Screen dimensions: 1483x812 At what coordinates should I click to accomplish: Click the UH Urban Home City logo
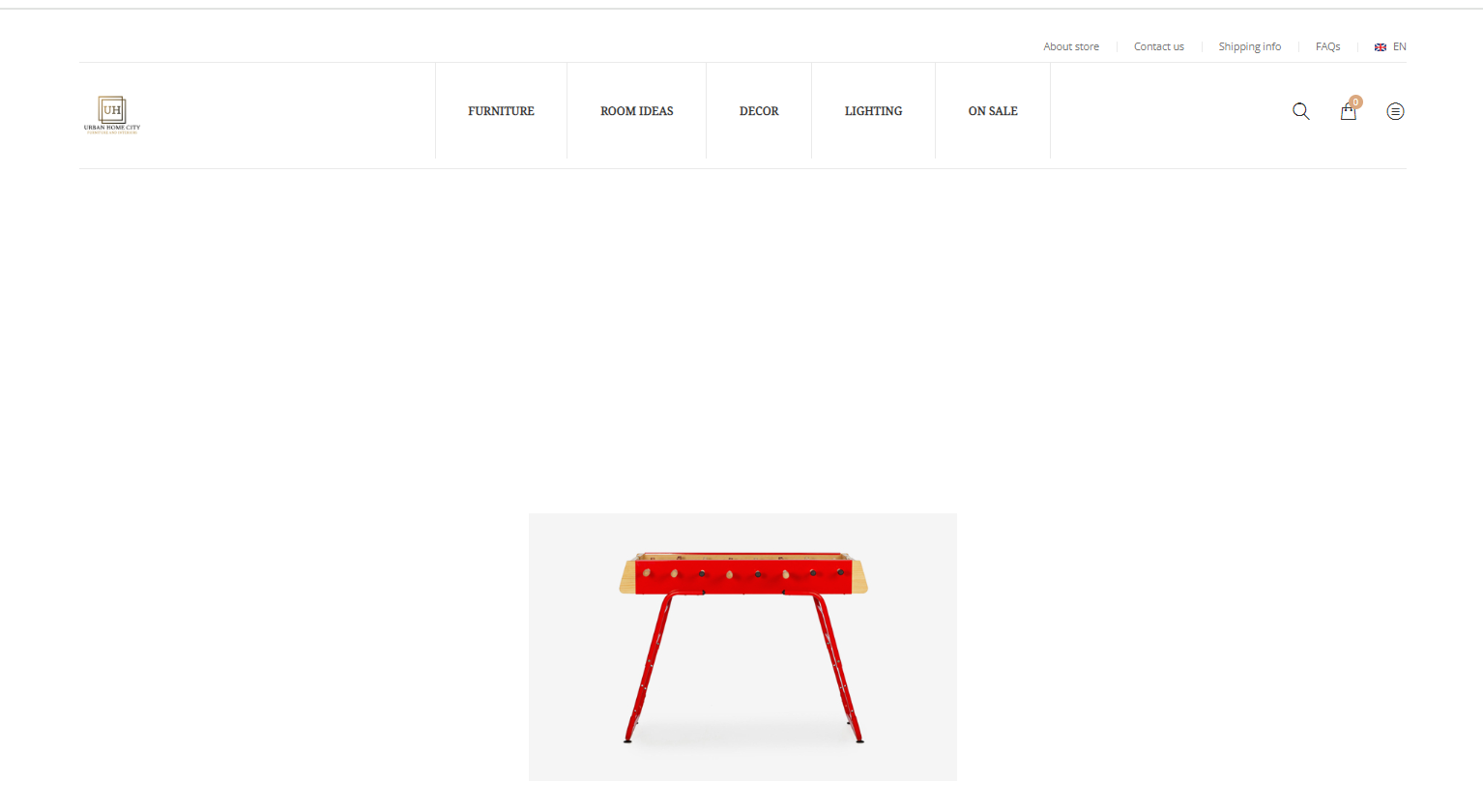(x=112, y=115)
